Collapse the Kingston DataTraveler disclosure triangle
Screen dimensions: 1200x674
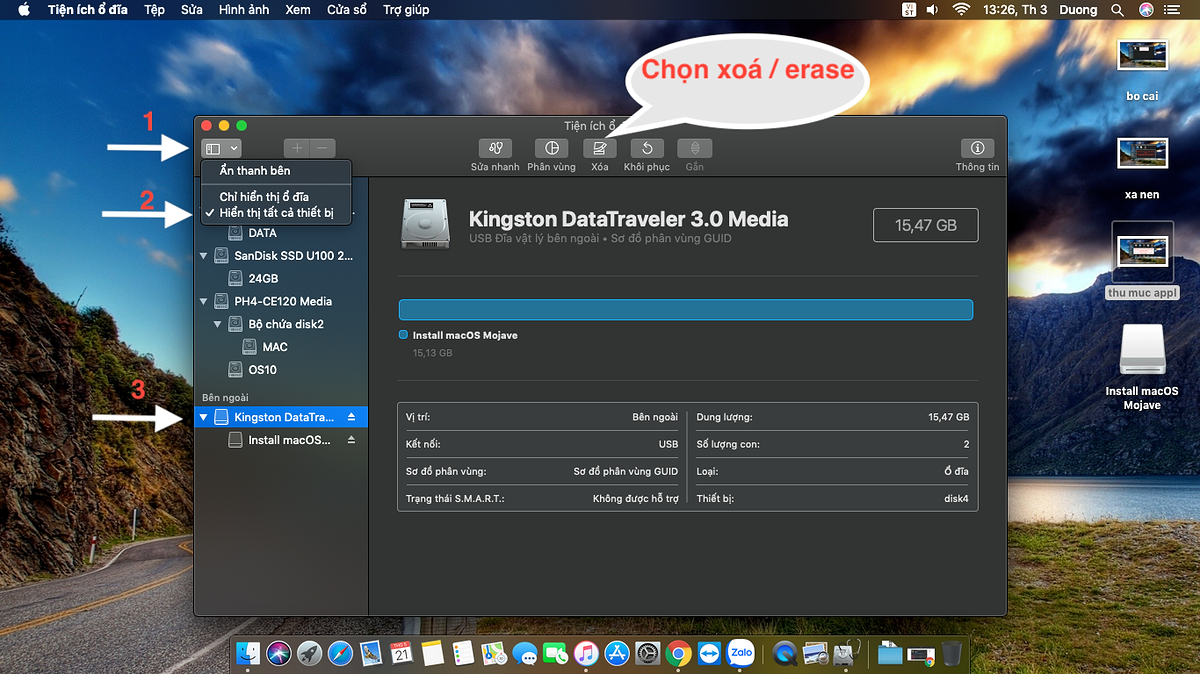(x=204, y=417)
